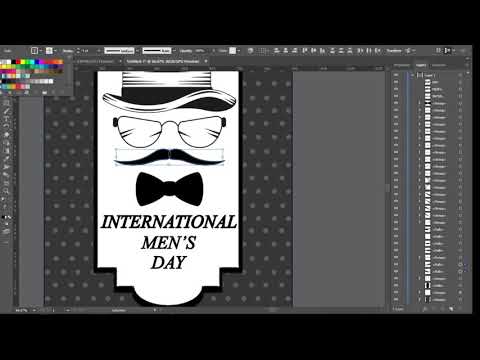This screenshot has height=360, width=480.
Task: Click the Isolate Selected Object icon
Action: coord(409,51)
